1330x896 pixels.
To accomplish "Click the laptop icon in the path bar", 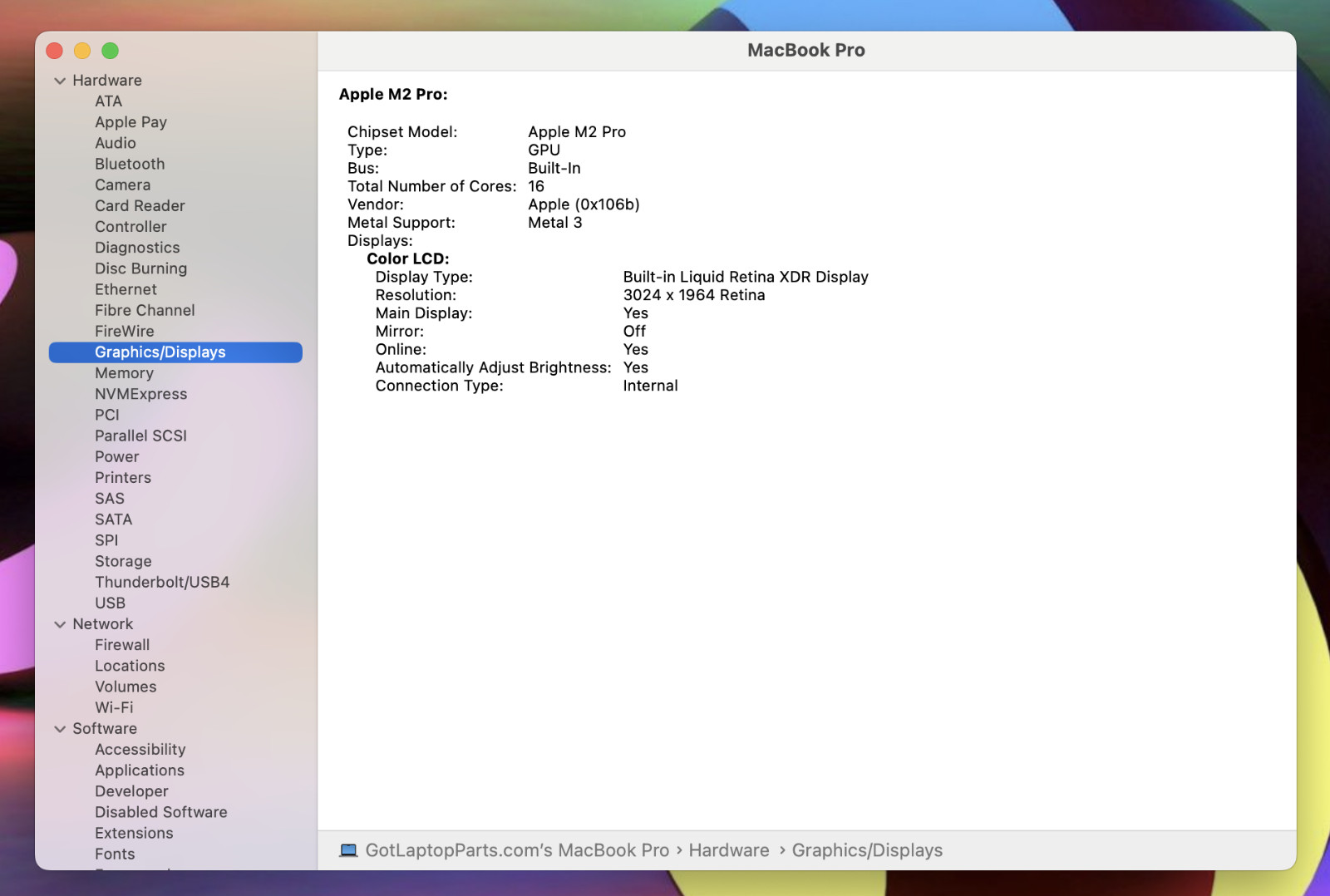I will click(348, 850).
